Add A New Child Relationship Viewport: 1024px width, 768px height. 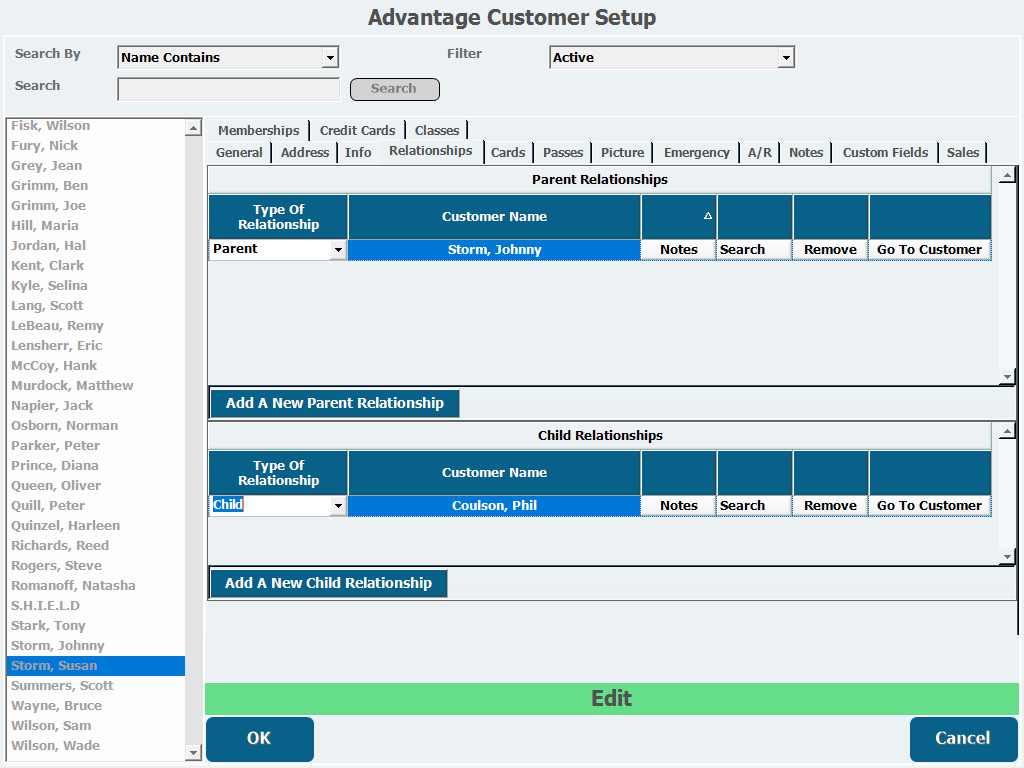click(x=328, y=583)
